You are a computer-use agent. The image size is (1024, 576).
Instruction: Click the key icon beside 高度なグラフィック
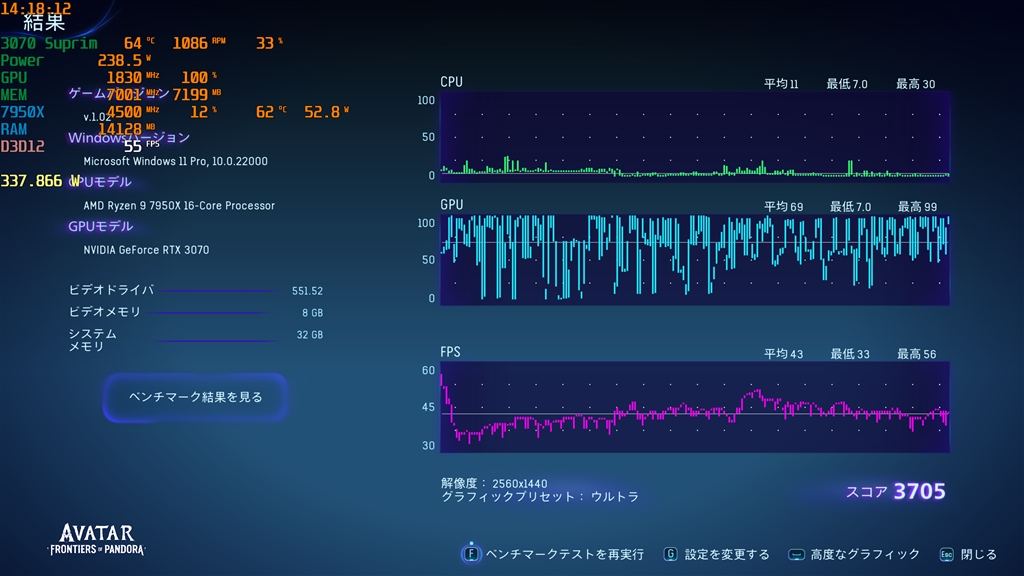point(796,554)
